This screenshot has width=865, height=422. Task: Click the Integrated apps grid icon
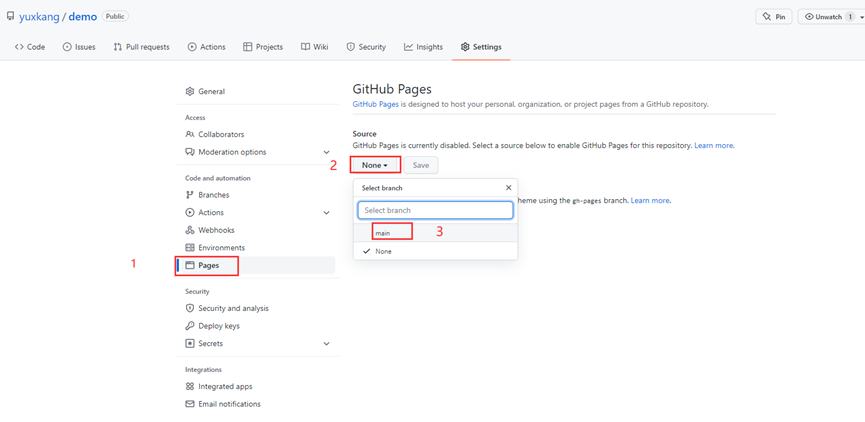[x=190, y=387]
